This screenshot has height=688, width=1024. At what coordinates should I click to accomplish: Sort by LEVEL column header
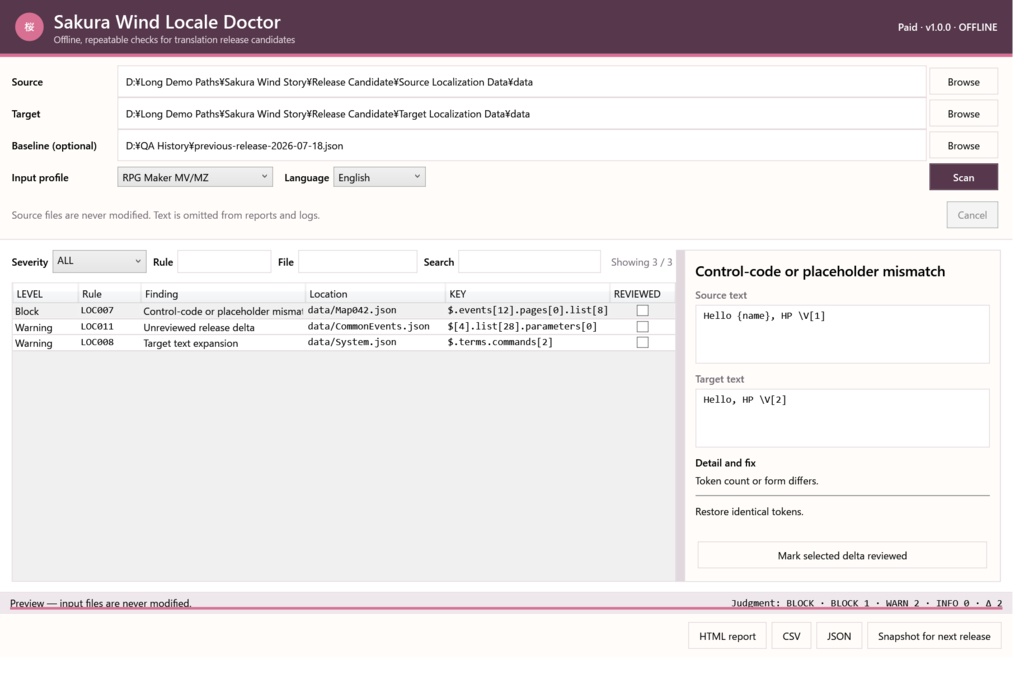click(x=44, y=294)
